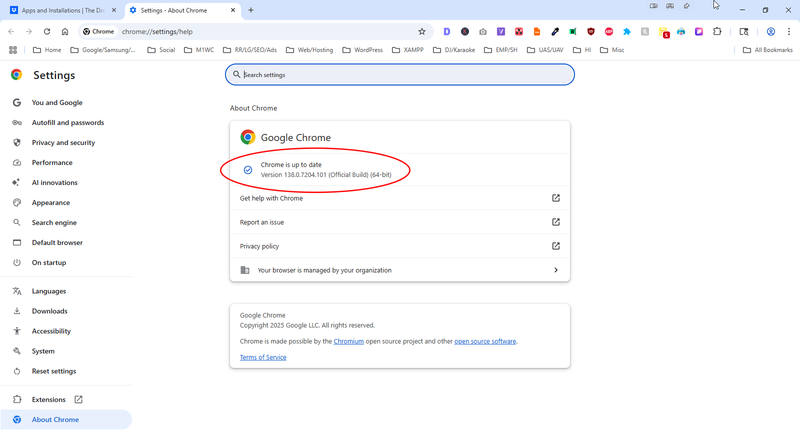Open the new tab plus button
The height and width of the screenshot is (435, 800).
[x=251, y=10]
